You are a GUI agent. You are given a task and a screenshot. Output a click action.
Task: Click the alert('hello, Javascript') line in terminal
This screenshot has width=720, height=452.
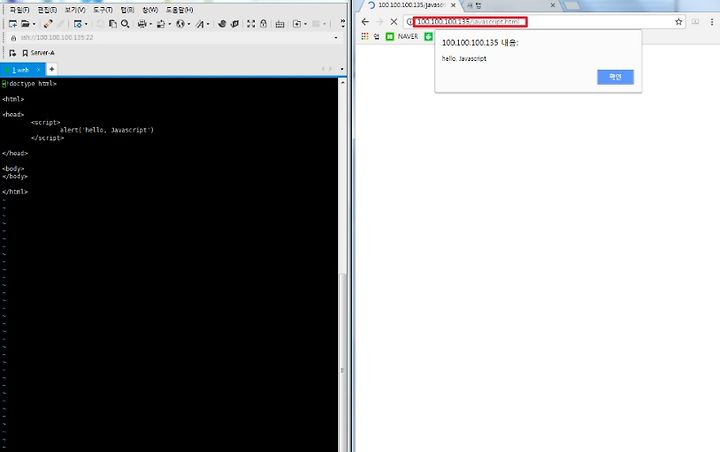pyautogui.click(x=107, y=130)
